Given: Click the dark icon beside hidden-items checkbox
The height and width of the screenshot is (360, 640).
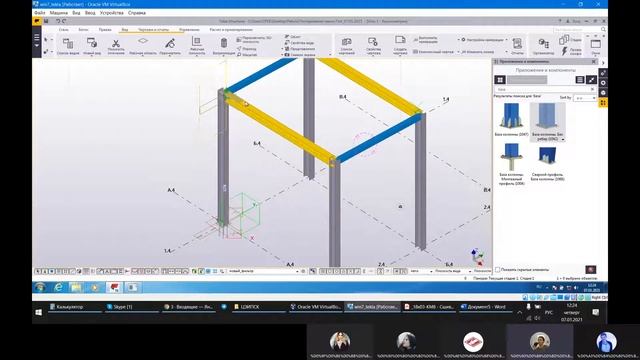Looking at the screenshot, I should click(591, 269).
